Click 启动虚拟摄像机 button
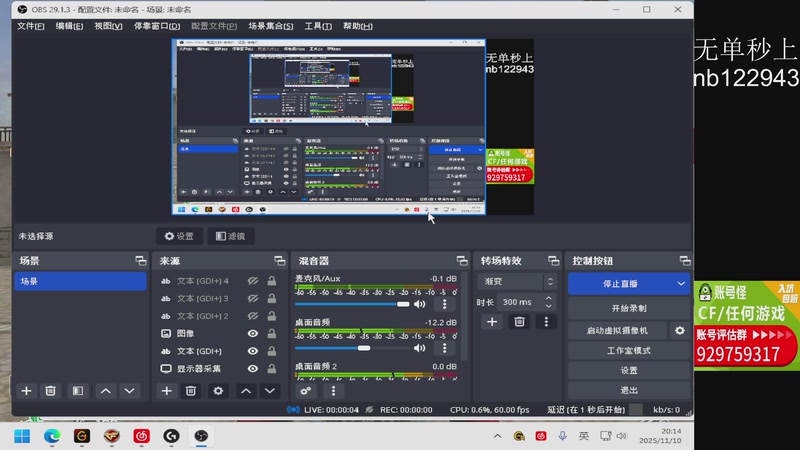Image resolution: width=800 pixels, height=450 pixels. click(617, 330)
